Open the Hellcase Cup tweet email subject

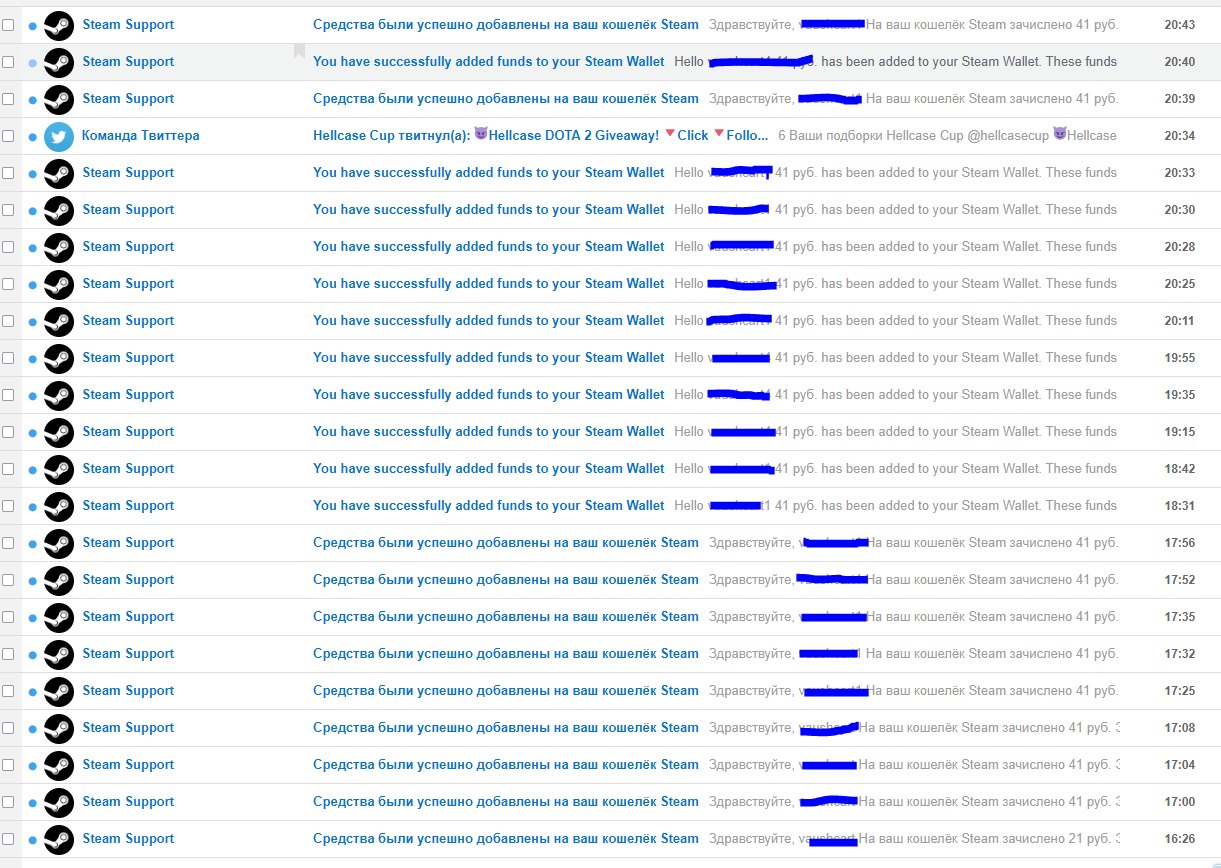pos(541,135)
